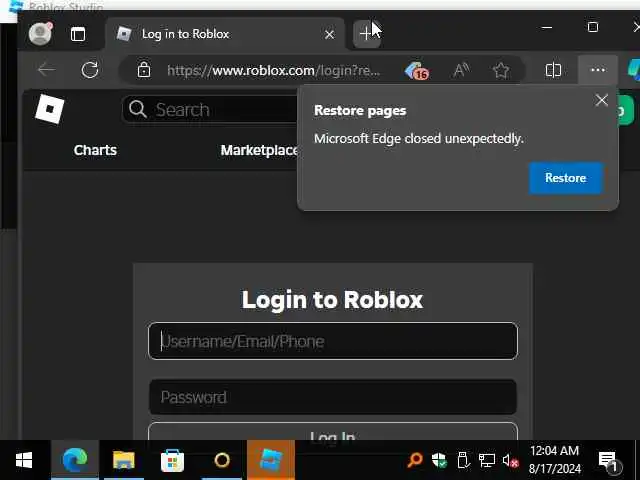Restore the closed Edge pages

click(565, 178)
